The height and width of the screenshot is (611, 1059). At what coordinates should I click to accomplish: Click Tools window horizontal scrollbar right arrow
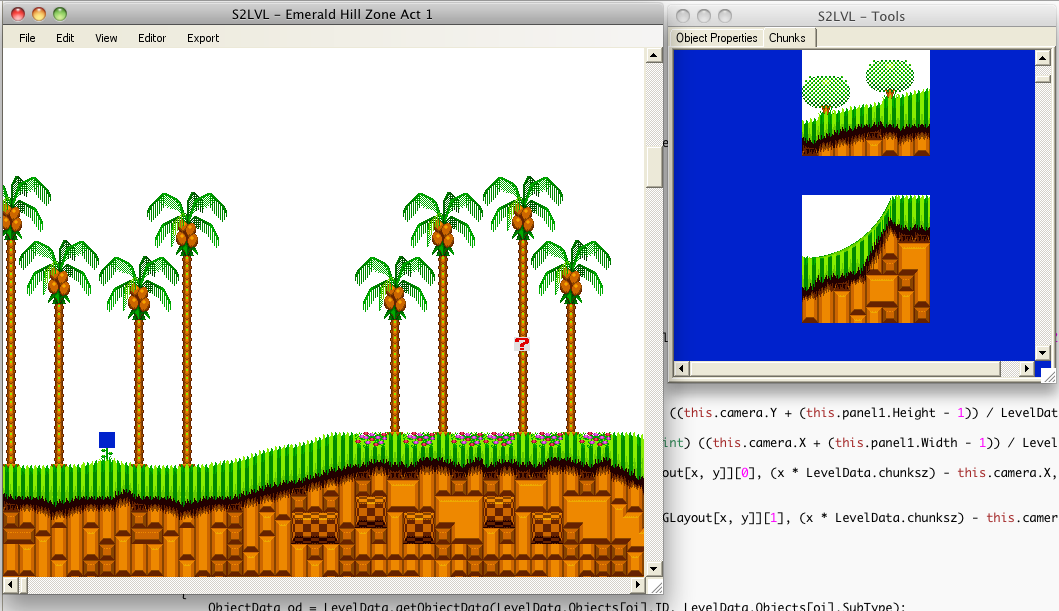coord(1027,369)
